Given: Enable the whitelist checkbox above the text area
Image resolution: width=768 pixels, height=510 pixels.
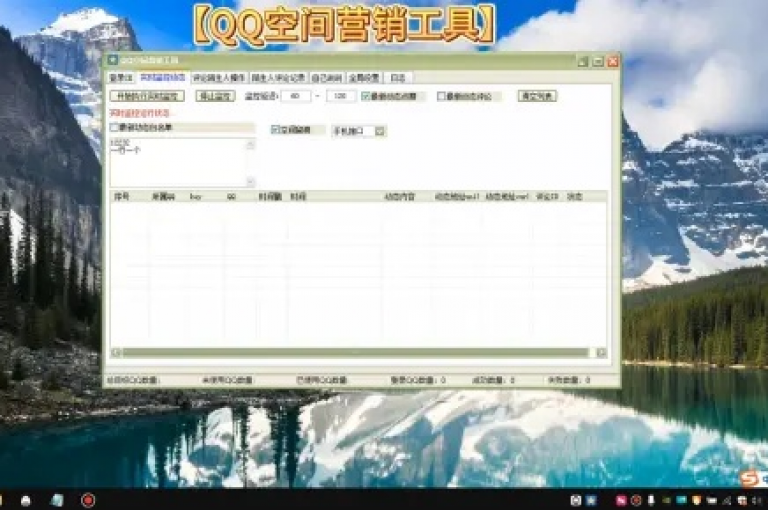Looking at the screenshot, I should pyautogui.click(x=114, y=127).
